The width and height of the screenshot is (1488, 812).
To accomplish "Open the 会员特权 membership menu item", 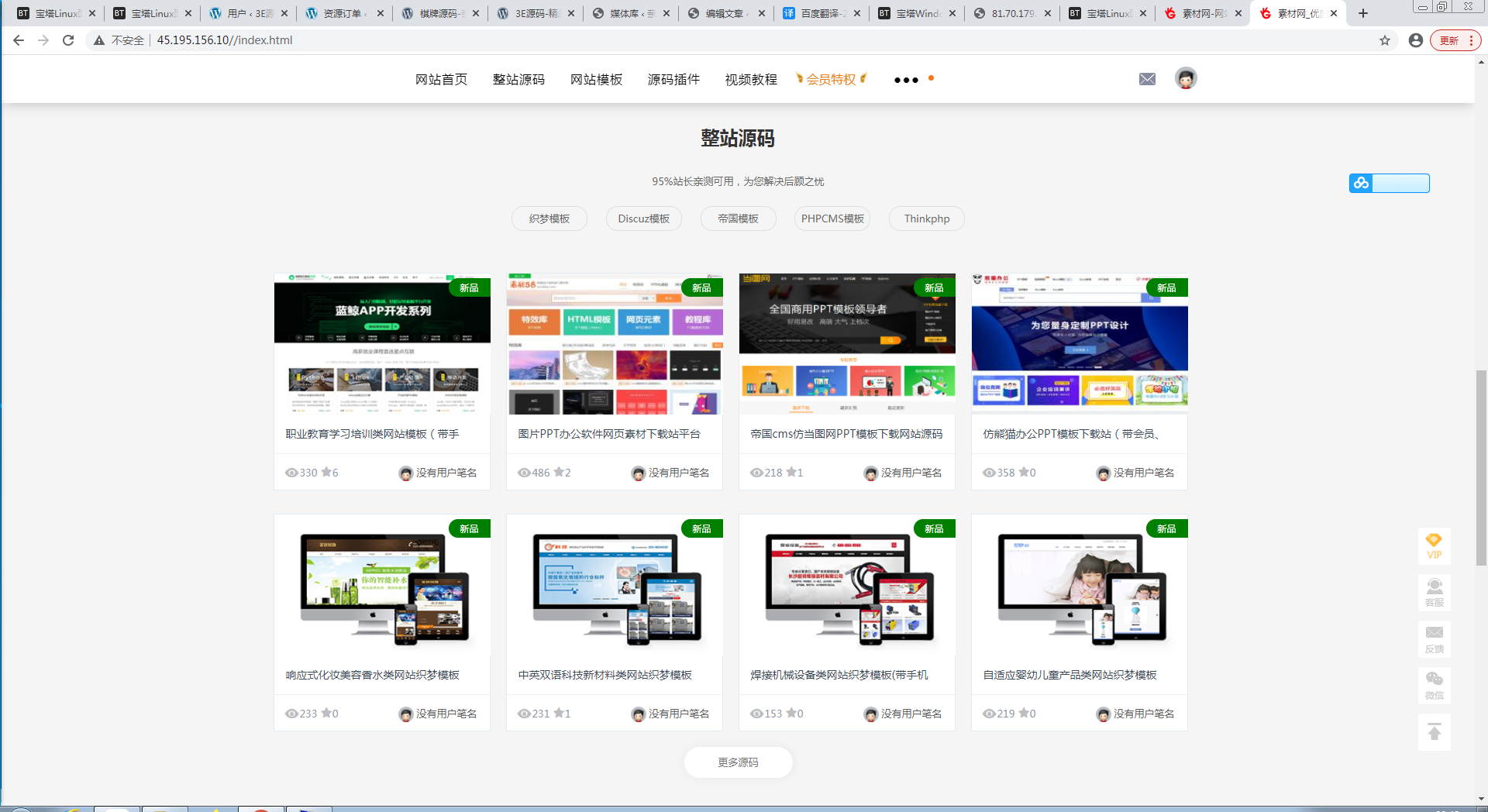I will click(x=832, y=78).
